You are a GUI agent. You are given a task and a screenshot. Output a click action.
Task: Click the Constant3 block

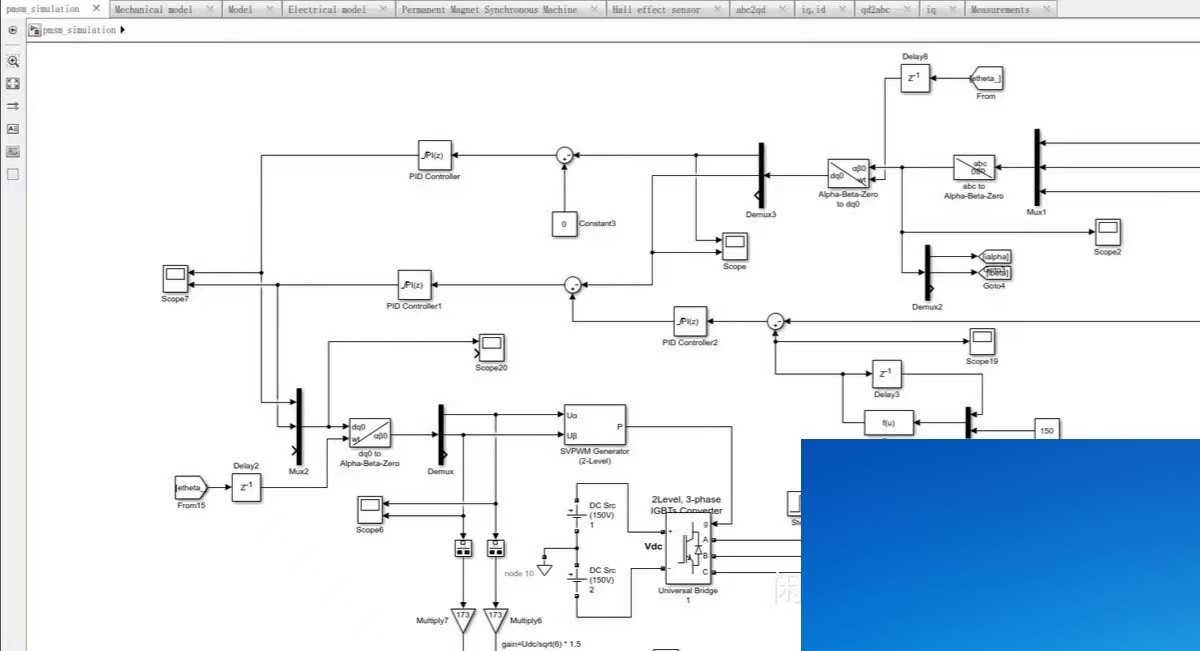[563, 224]
